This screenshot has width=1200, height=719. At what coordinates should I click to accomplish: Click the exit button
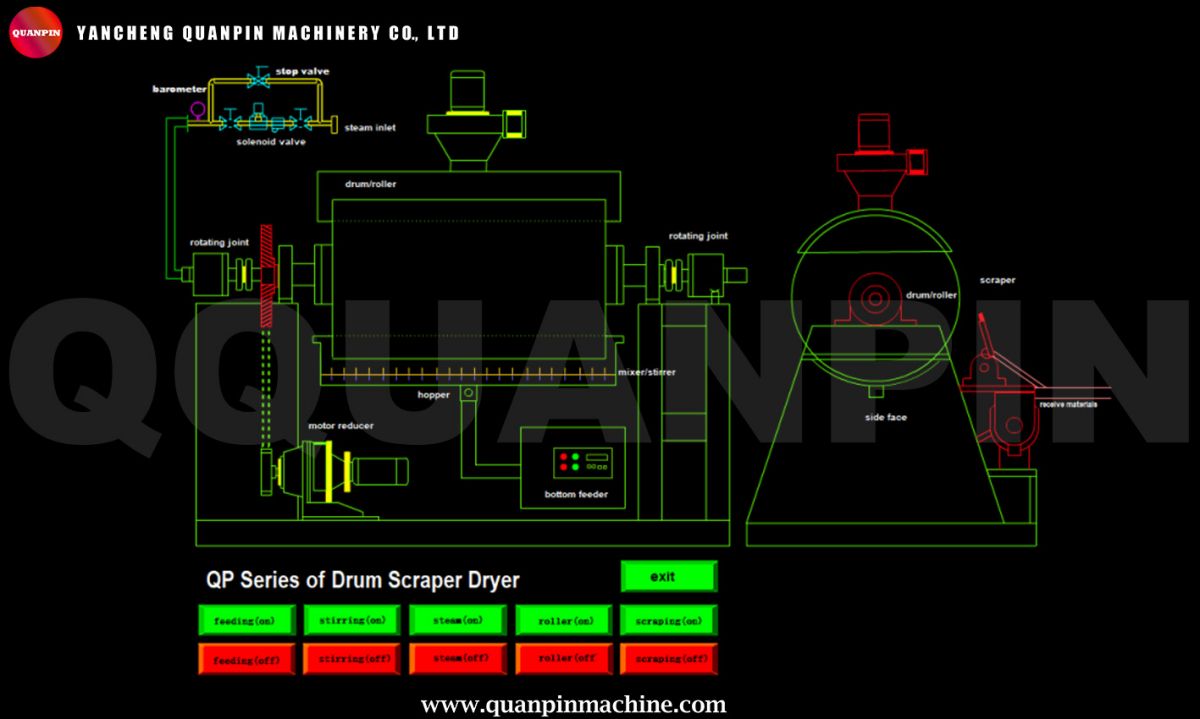[669, 576]
